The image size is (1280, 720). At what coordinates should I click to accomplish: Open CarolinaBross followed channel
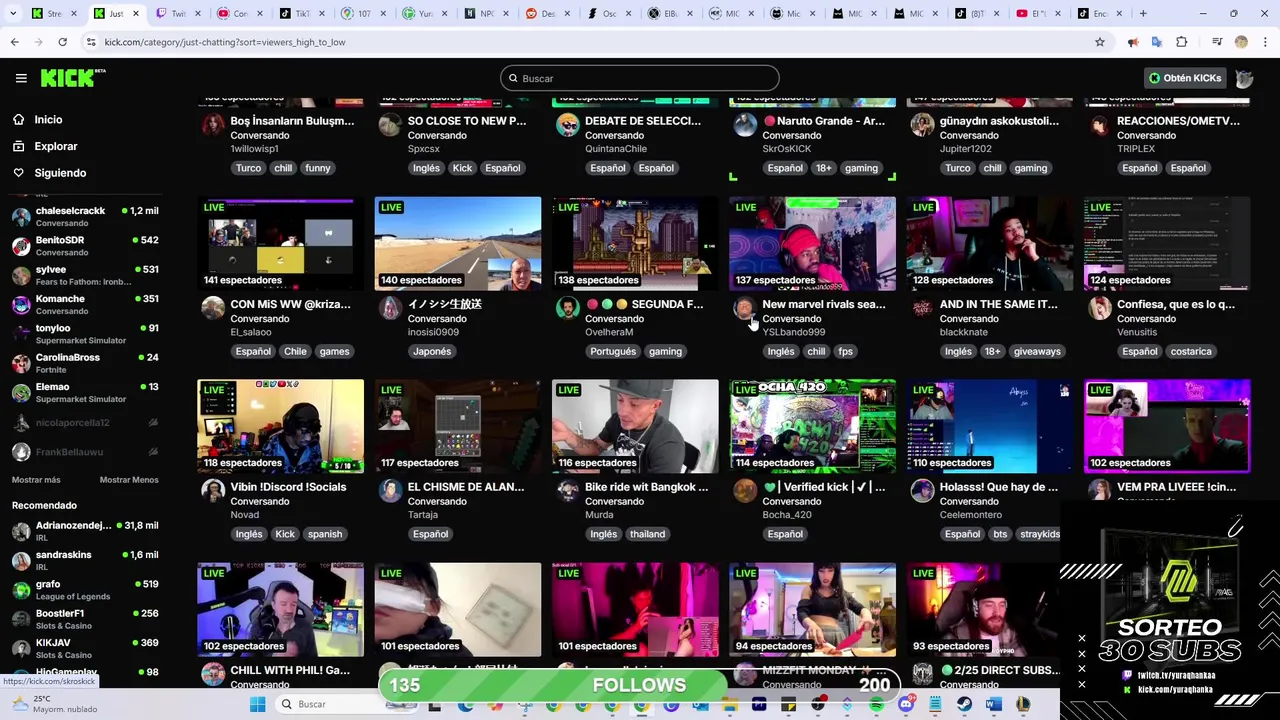pyautogui.click(x=85, y=363)
